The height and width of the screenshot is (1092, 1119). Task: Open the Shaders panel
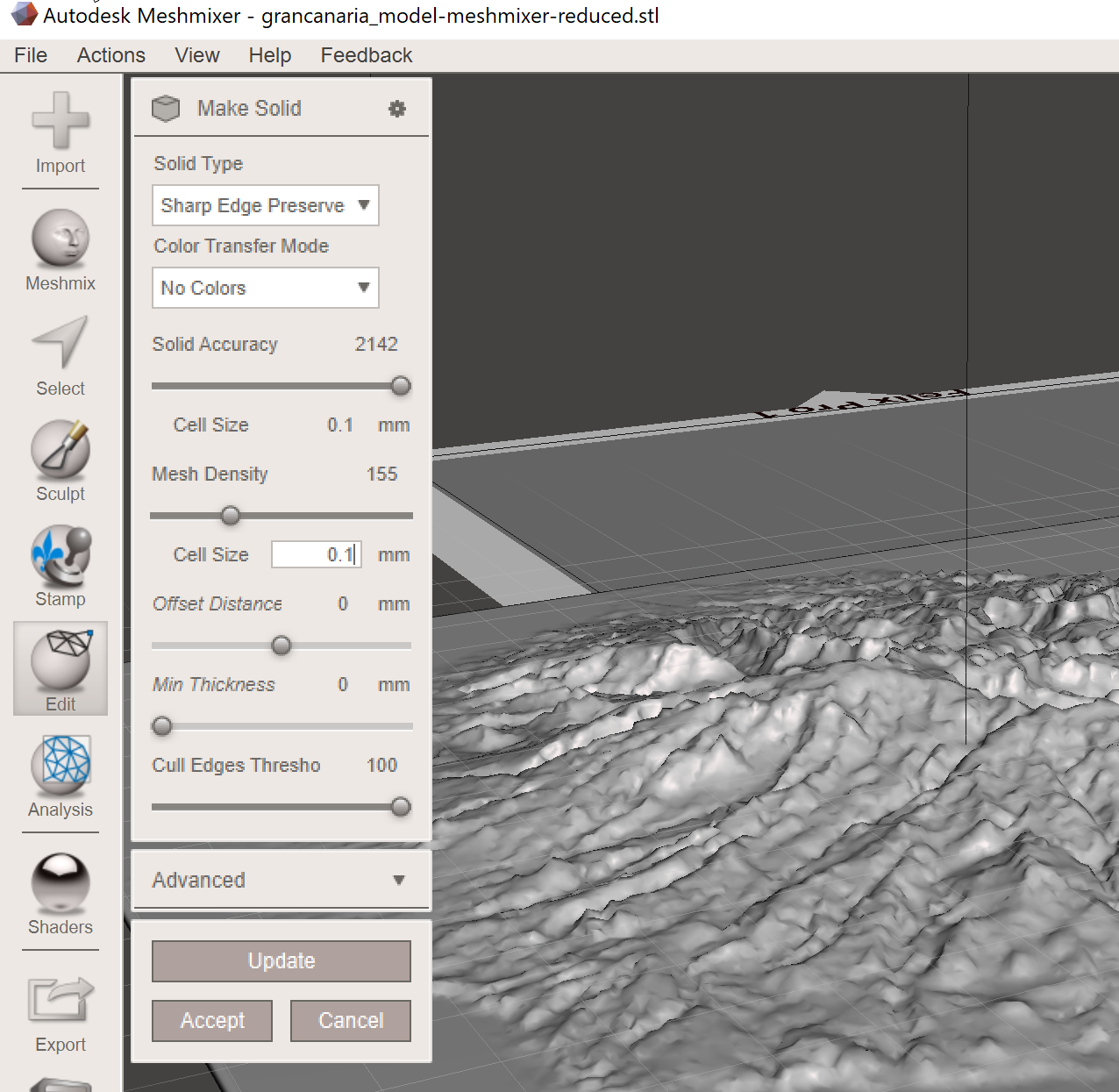pyautogui.click(x=61, y=893)
